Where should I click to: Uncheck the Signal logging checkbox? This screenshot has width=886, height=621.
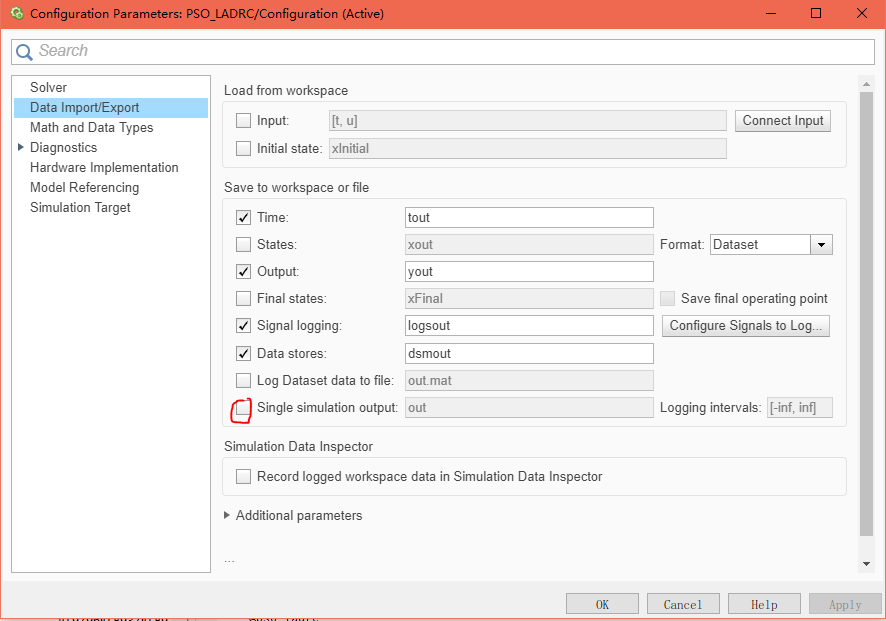click(244, 325)
